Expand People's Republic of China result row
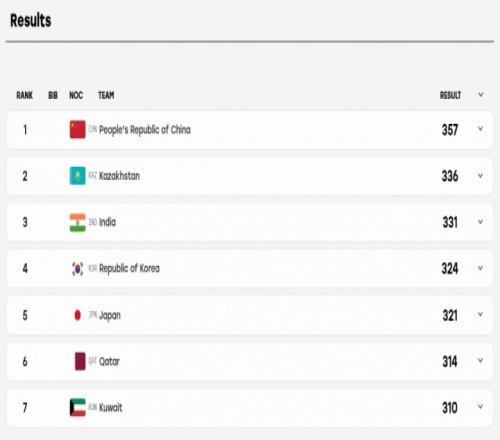The width and height of the screenshot is (500, 440). coord(480,129)
